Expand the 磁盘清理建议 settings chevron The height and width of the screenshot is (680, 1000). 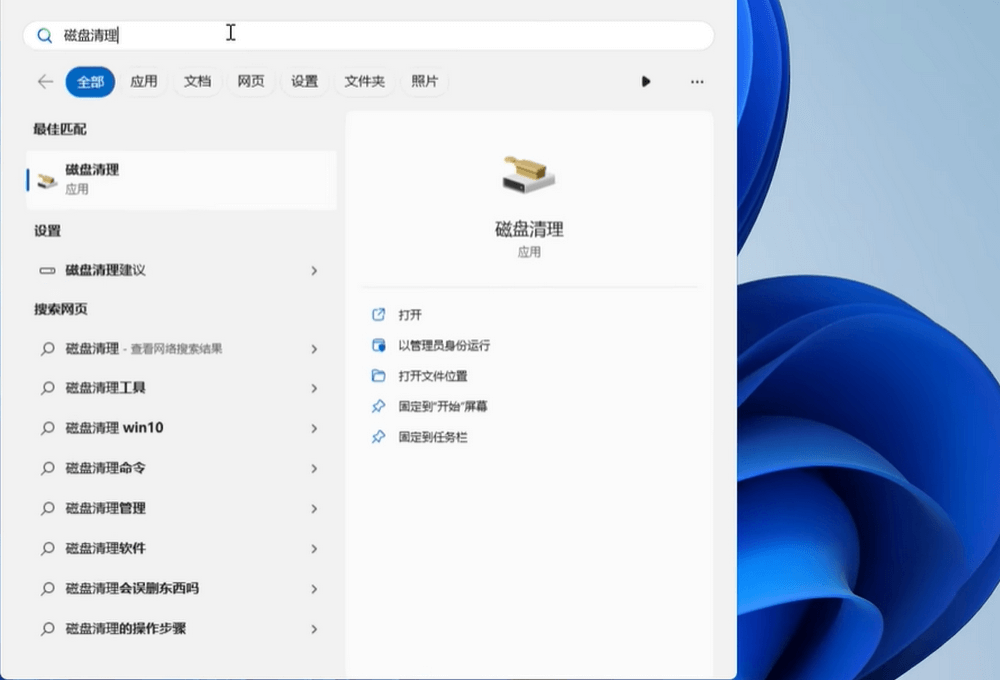point(314,271)
